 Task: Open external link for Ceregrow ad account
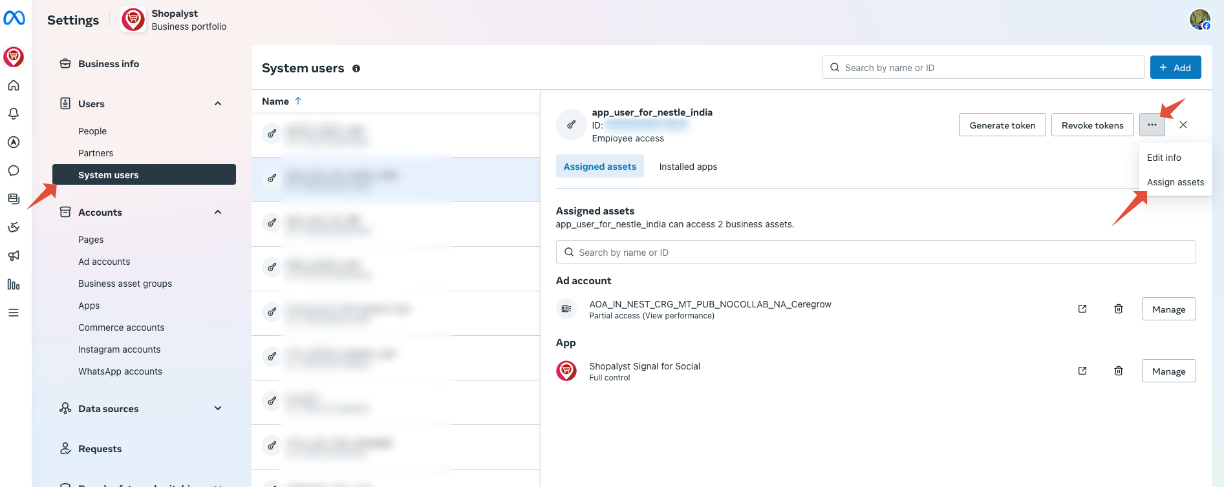[1082, 309]
